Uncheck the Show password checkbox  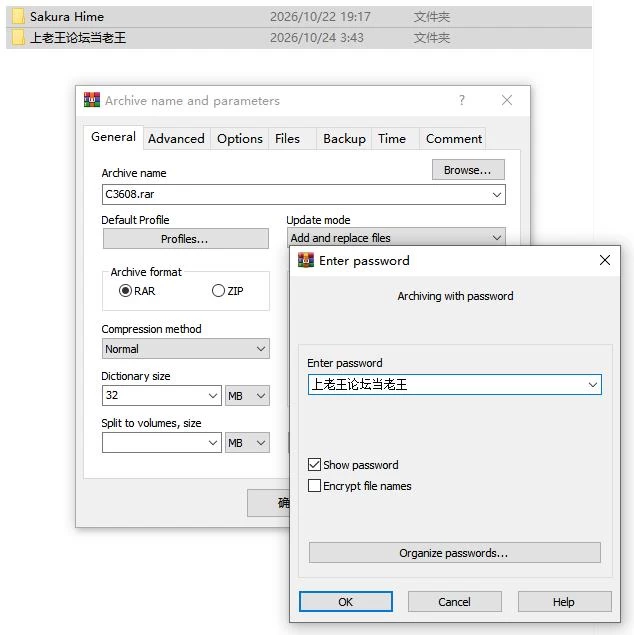pyautogui.click(x=314, y=465)
